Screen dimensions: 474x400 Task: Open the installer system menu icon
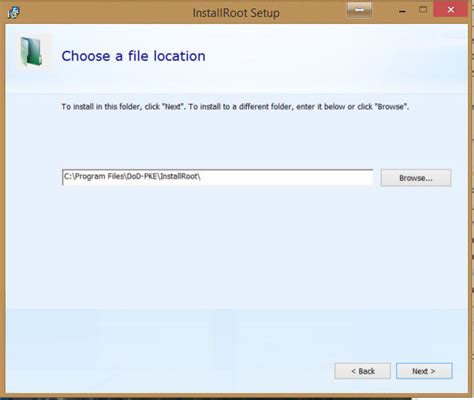(x=14, y=12)
